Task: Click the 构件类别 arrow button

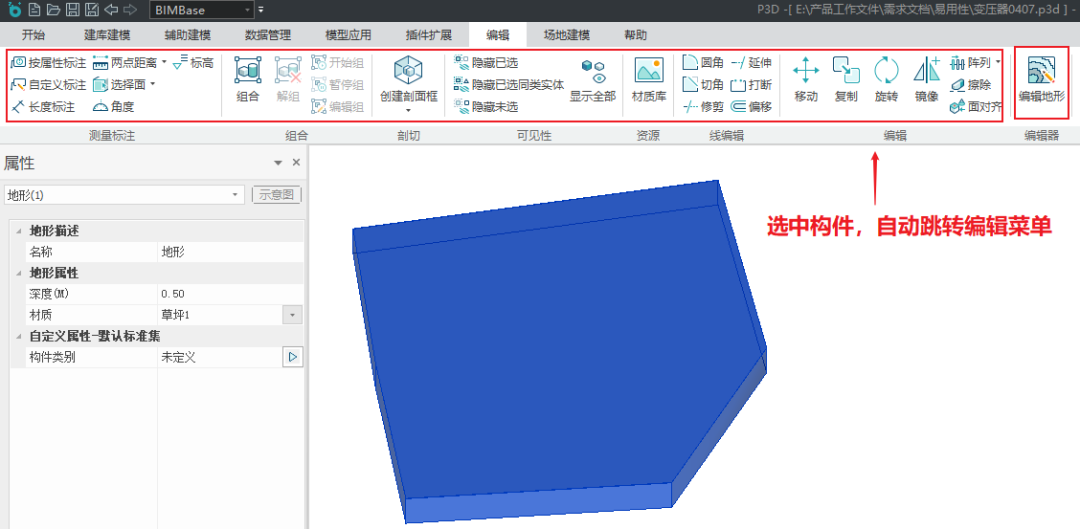Action: (293, 357)
